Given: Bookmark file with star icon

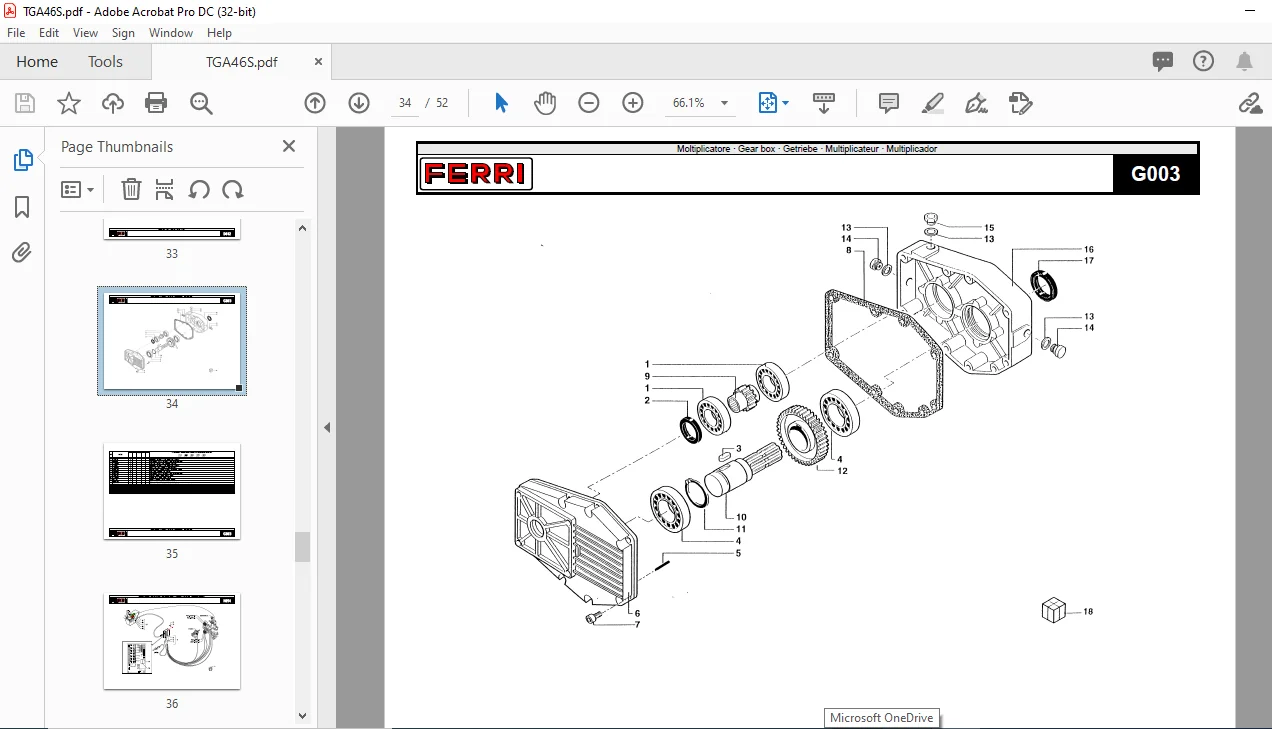Looking at the screenshot, I should [x=69, y=103].
